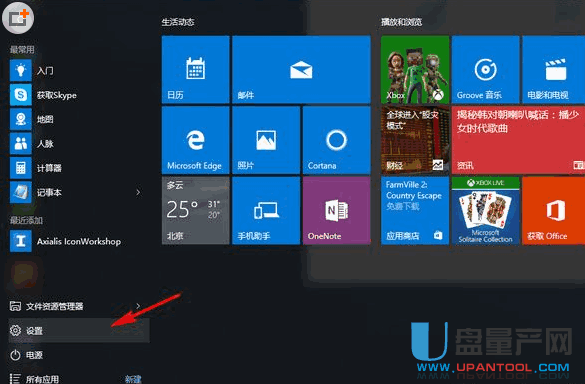
Task: Open 设置 settings
Action: click(x=79, y=331)
